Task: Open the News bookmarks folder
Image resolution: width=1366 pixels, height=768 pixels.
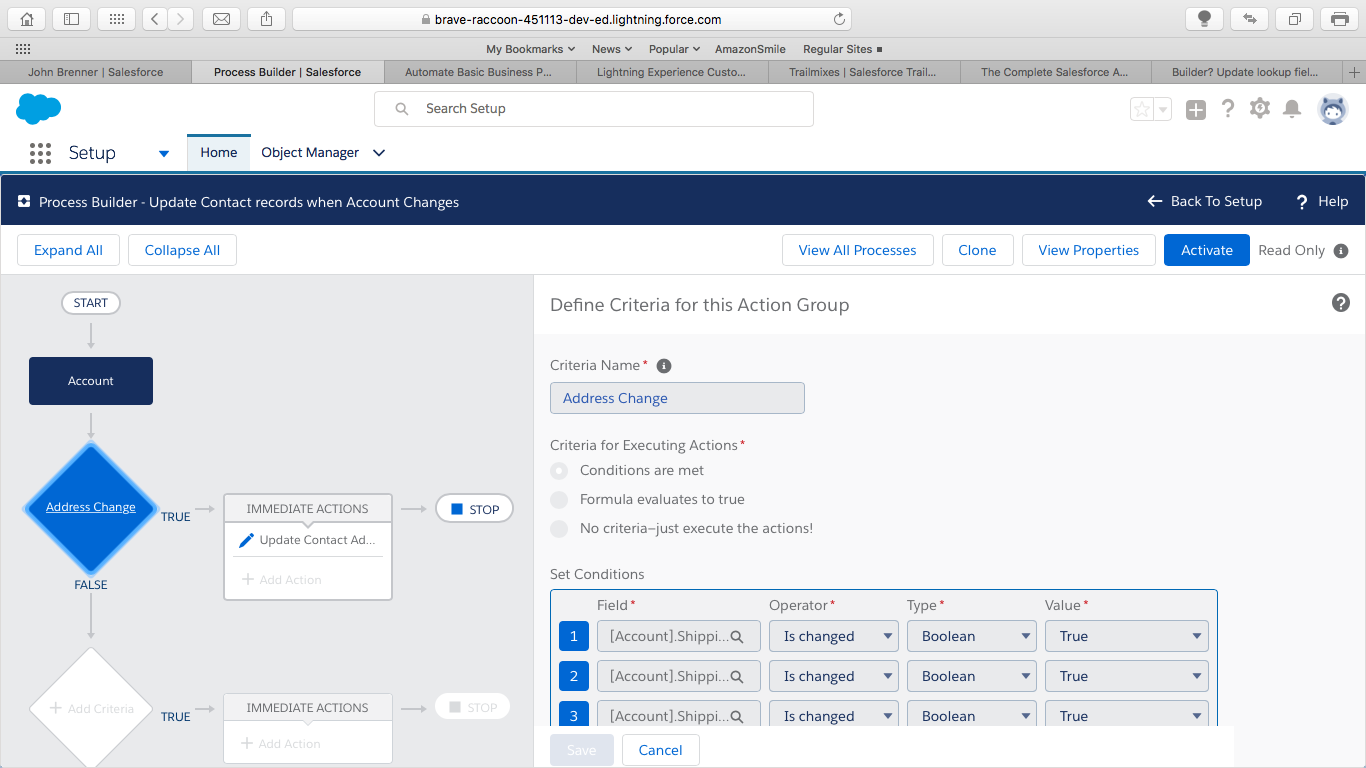Action: pos(612,49)
